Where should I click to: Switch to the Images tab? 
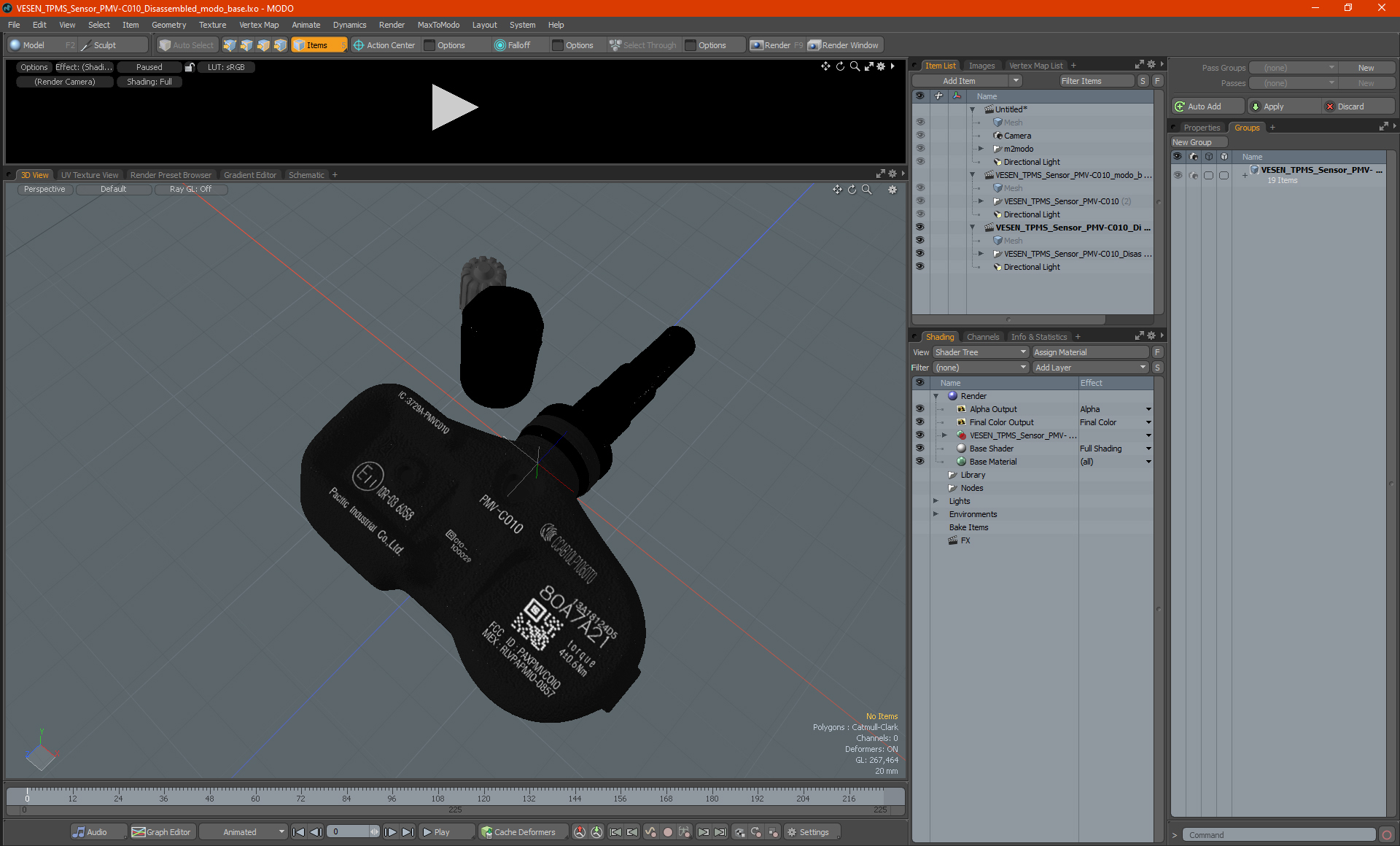(x=981, y=66)
